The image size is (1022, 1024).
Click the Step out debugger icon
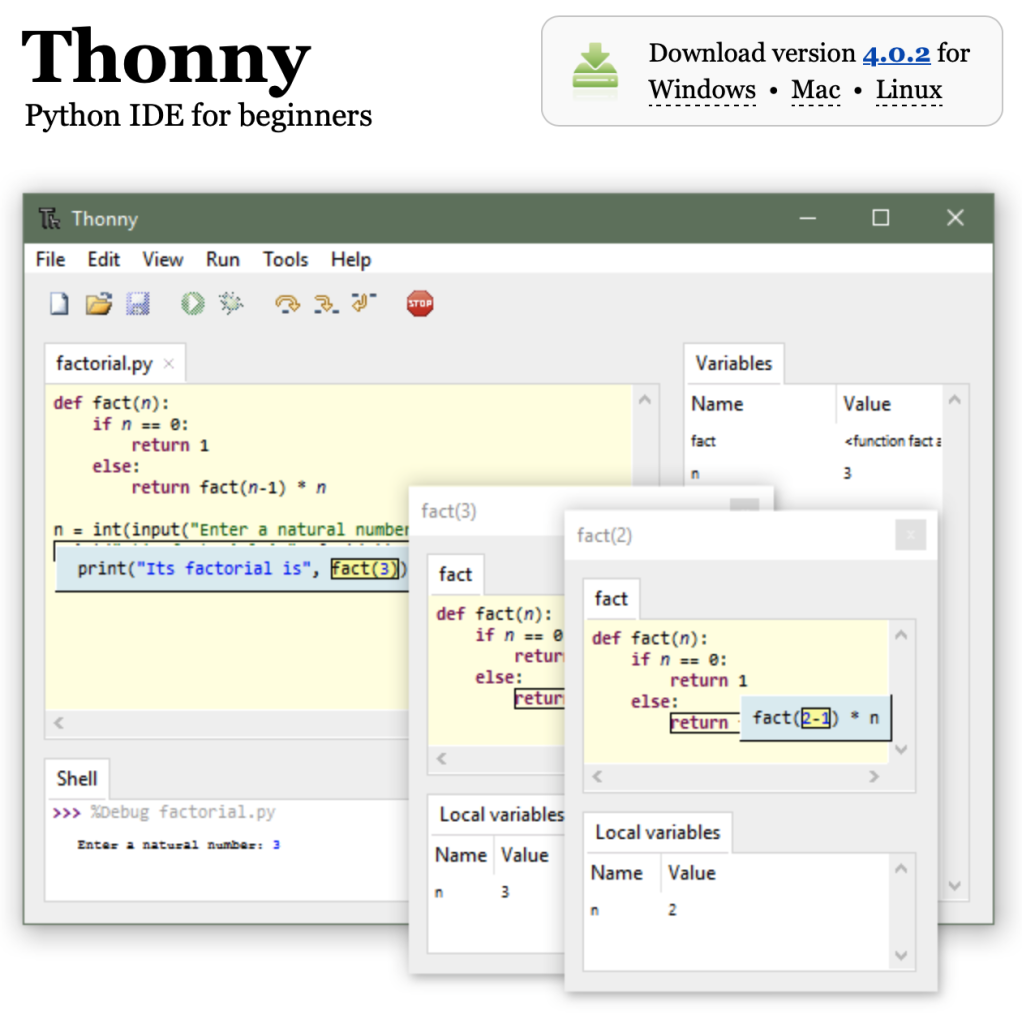[364, 302]
